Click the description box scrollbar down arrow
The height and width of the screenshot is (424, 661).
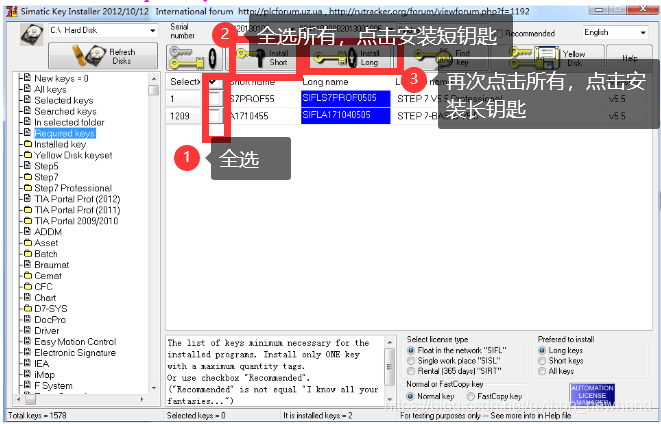390,400
